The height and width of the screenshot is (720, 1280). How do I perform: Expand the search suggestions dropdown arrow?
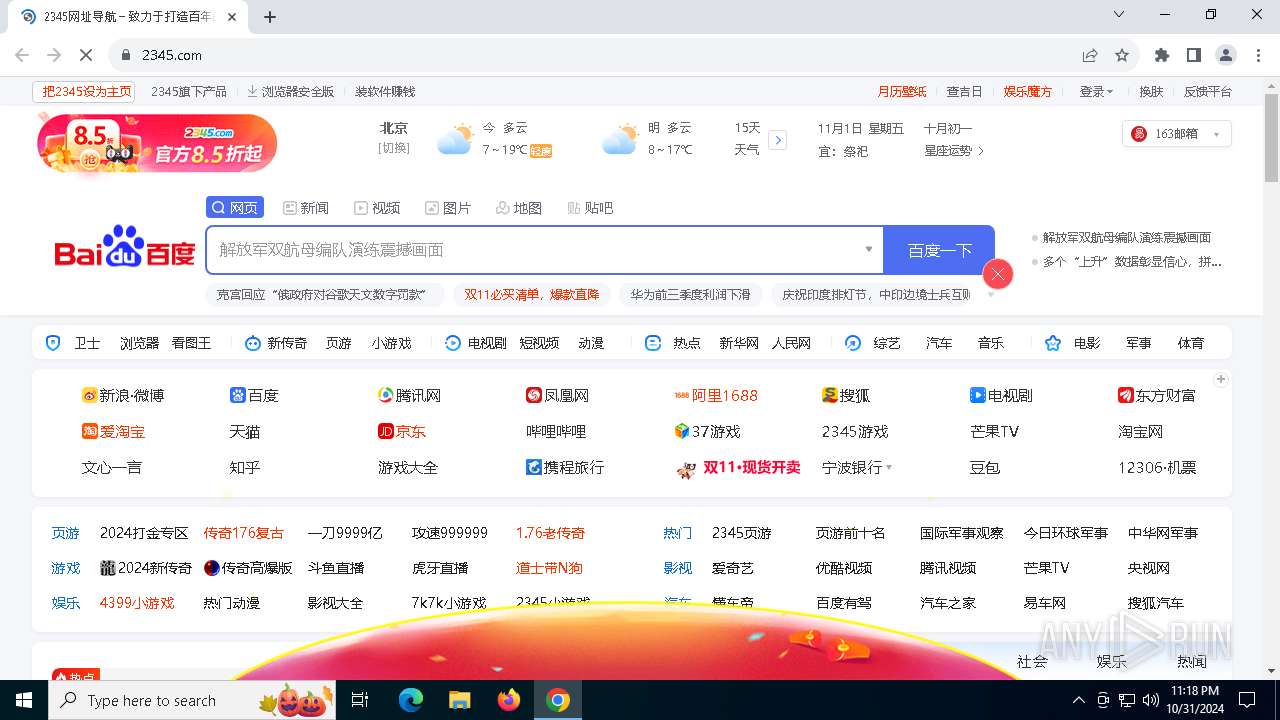pyautogui.click(x=868, y=250)
